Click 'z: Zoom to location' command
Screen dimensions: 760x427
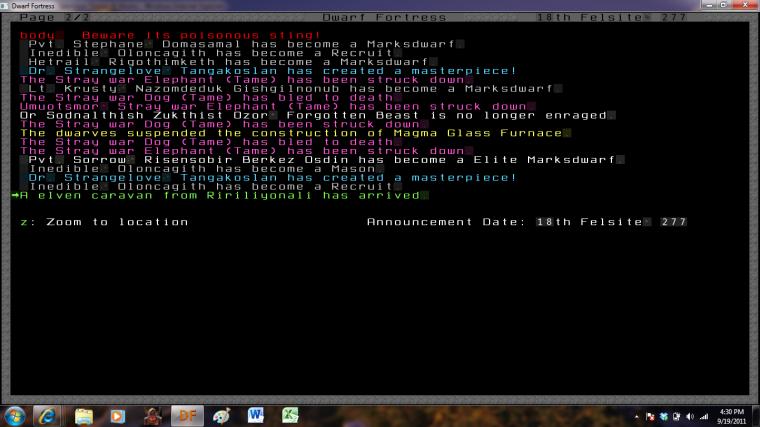[104, 222]
